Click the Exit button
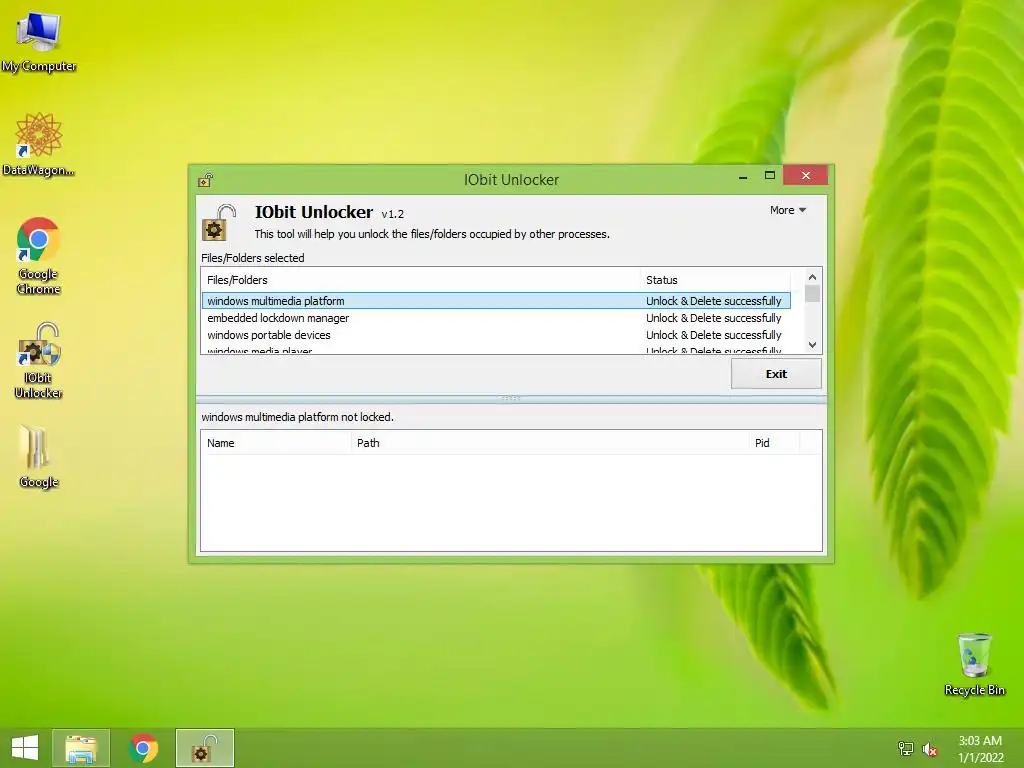The image size is (1024, 768). point(776,374)
